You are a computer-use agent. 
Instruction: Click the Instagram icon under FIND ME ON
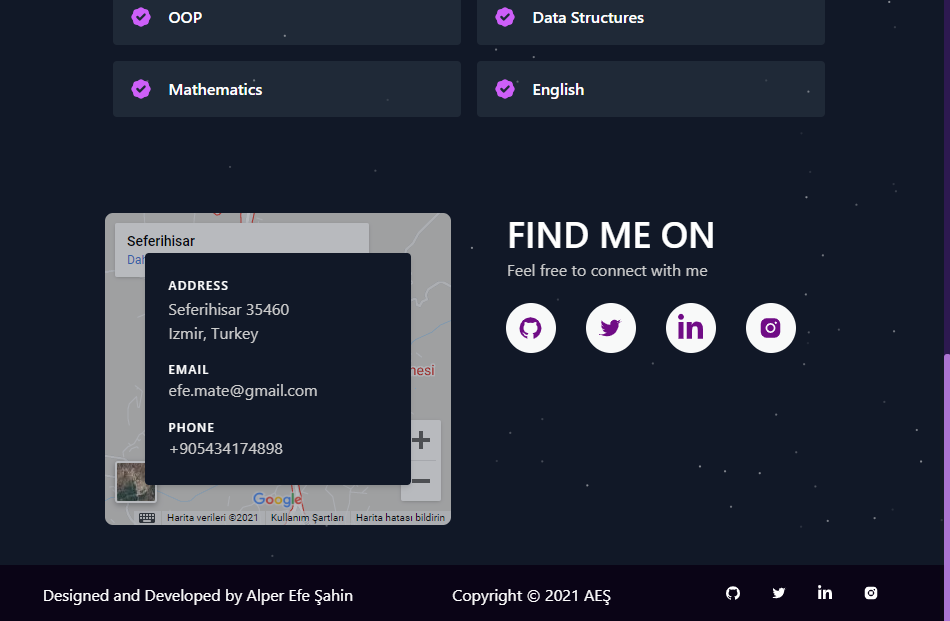point(771,327)
